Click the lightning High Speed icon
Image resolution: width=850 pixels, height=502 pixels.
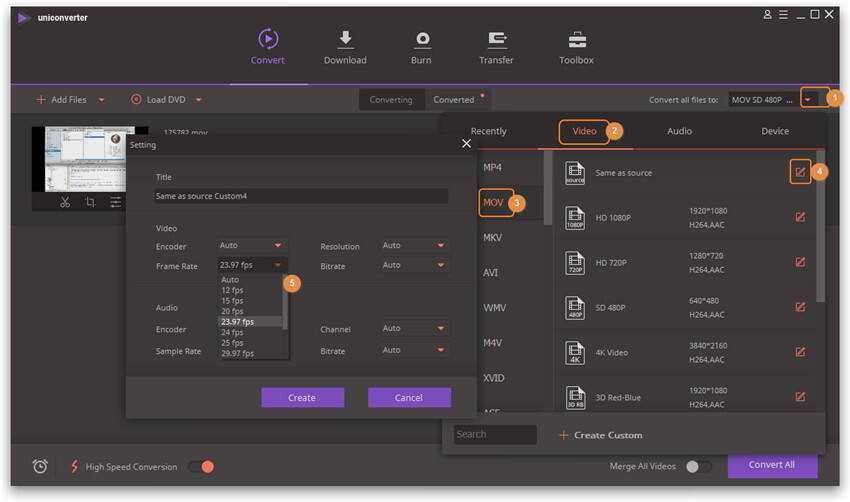click(x=74, y=466)
